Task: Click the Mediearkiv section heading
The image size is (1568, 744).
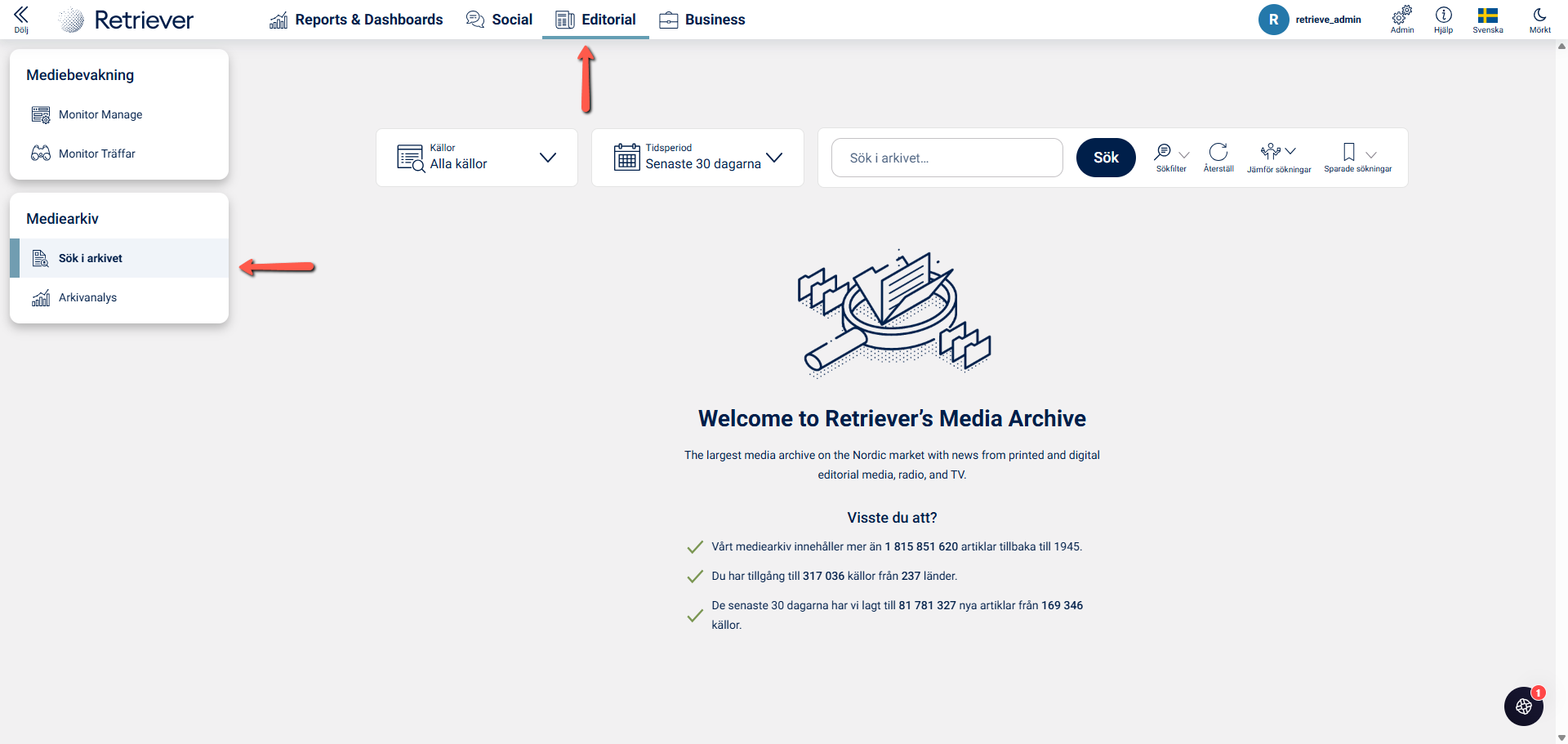Action: tap(62, 219)
